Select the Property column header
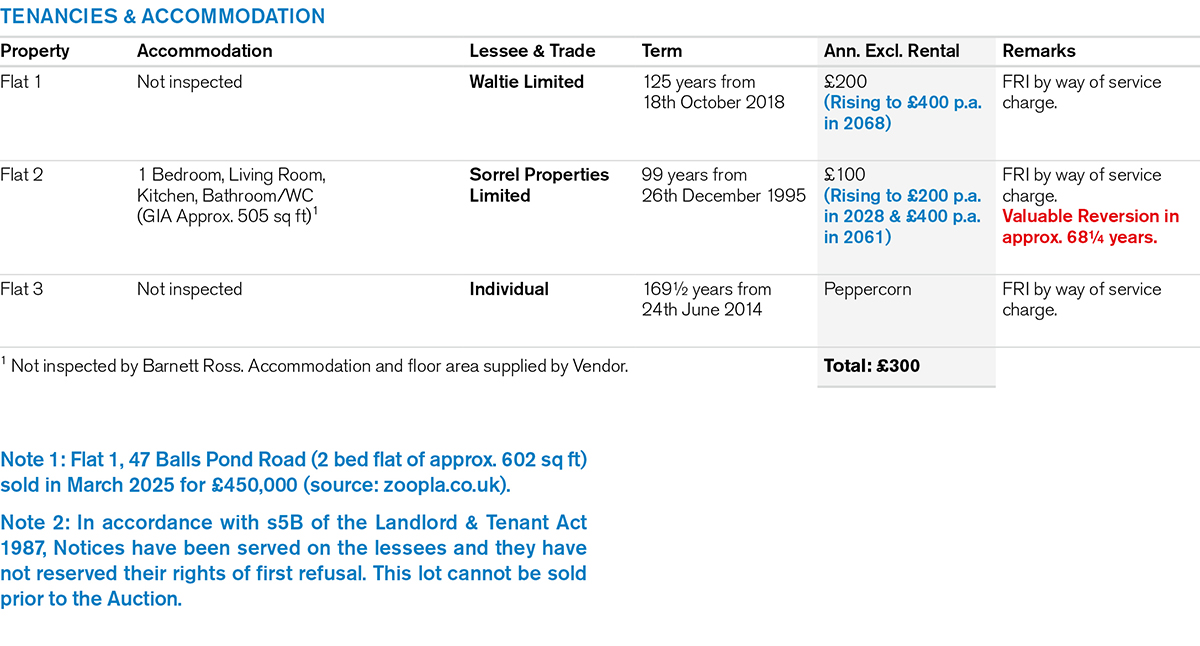 coord(35,51)
